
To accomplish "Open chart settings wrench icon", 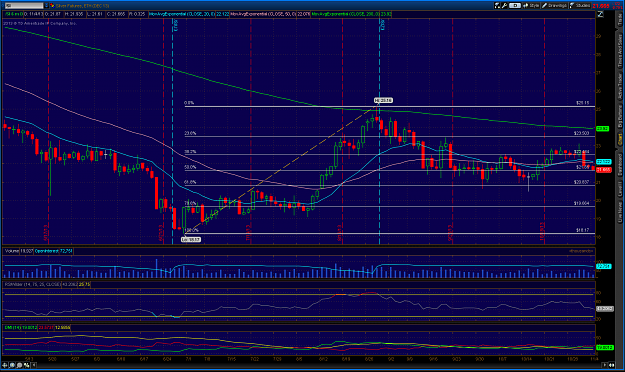I will (x=504, y=6).
